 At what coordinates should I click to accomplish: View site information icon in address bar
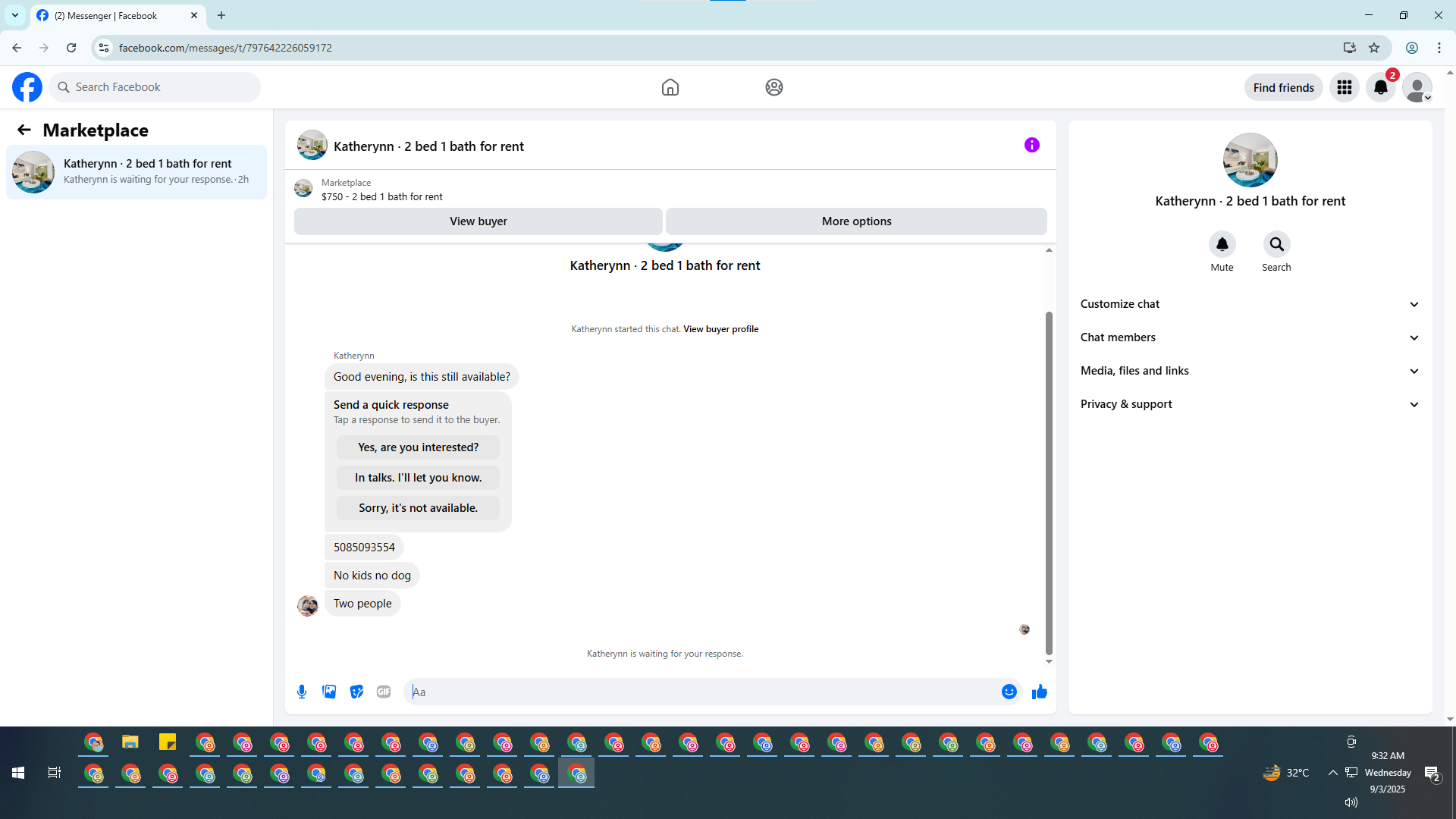pos(104,48)
